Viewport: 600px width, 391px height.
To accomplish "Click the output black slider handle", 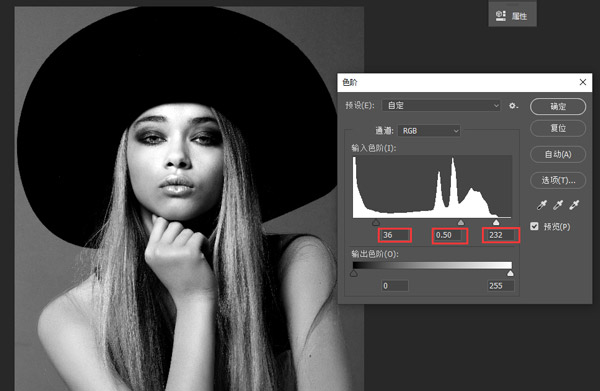I will click(x=354, y=273).
